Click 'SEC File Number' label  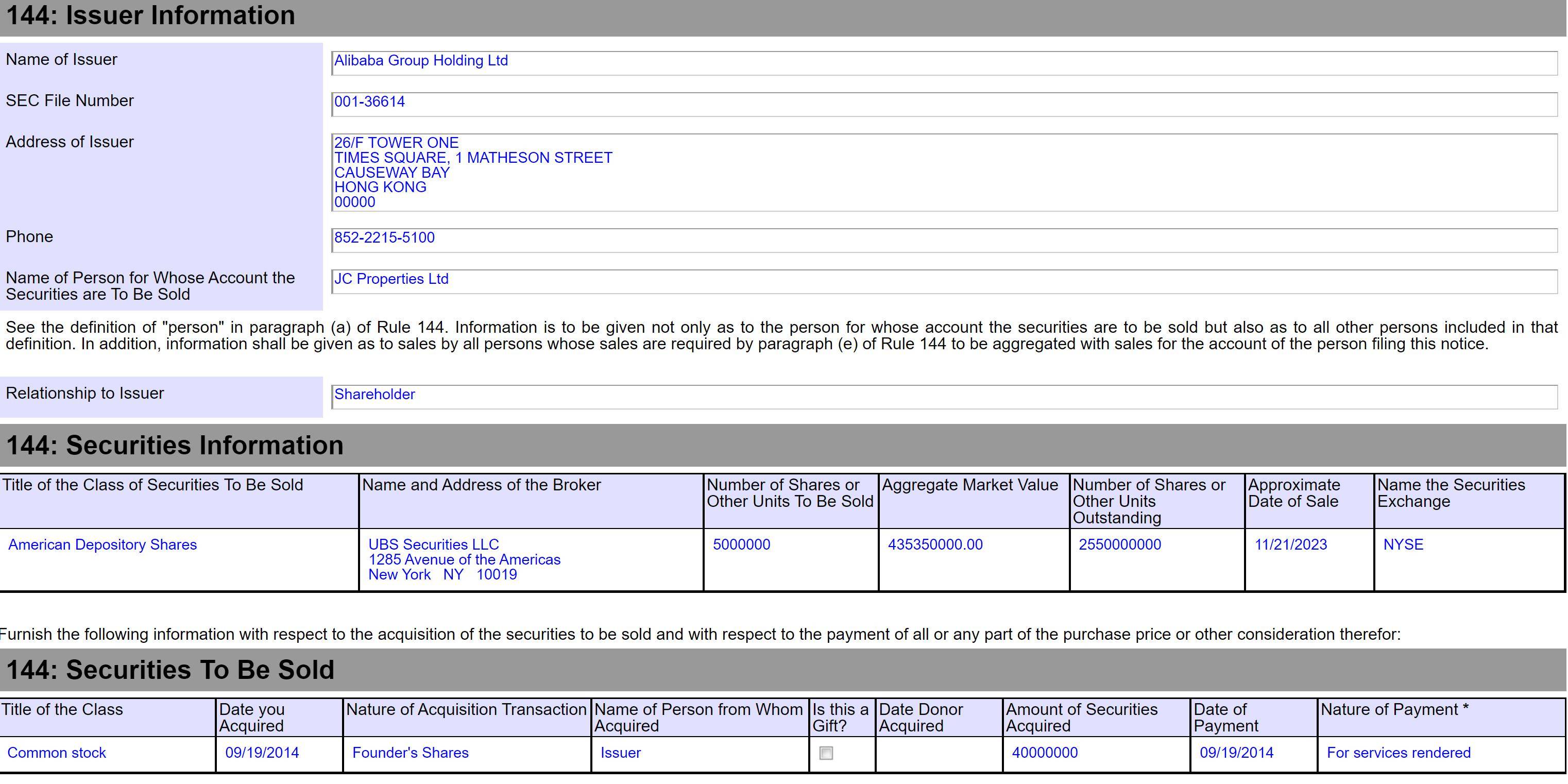pos(70,100)
